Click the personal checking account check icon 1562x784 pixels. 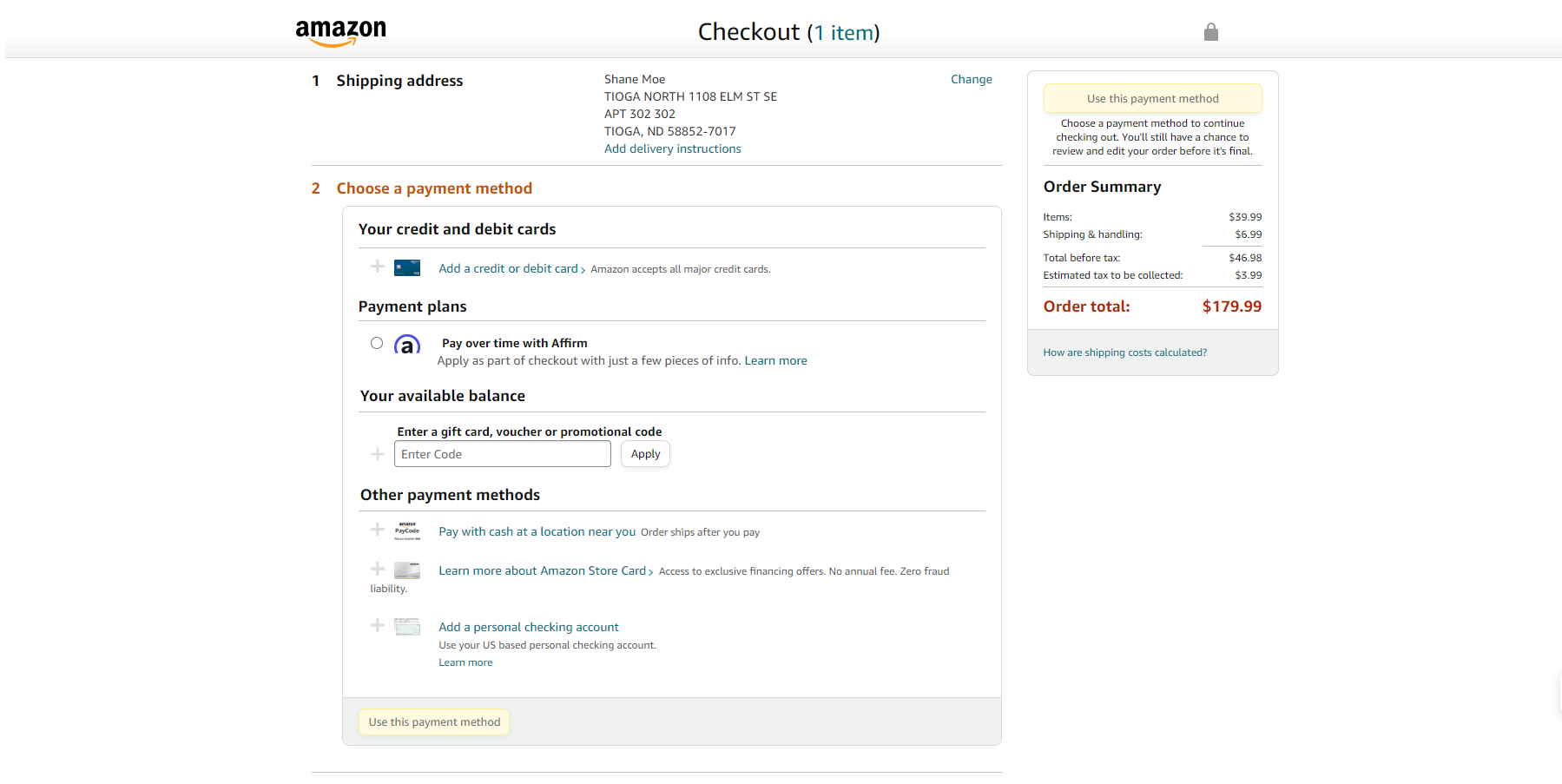(x=407, y=626)
